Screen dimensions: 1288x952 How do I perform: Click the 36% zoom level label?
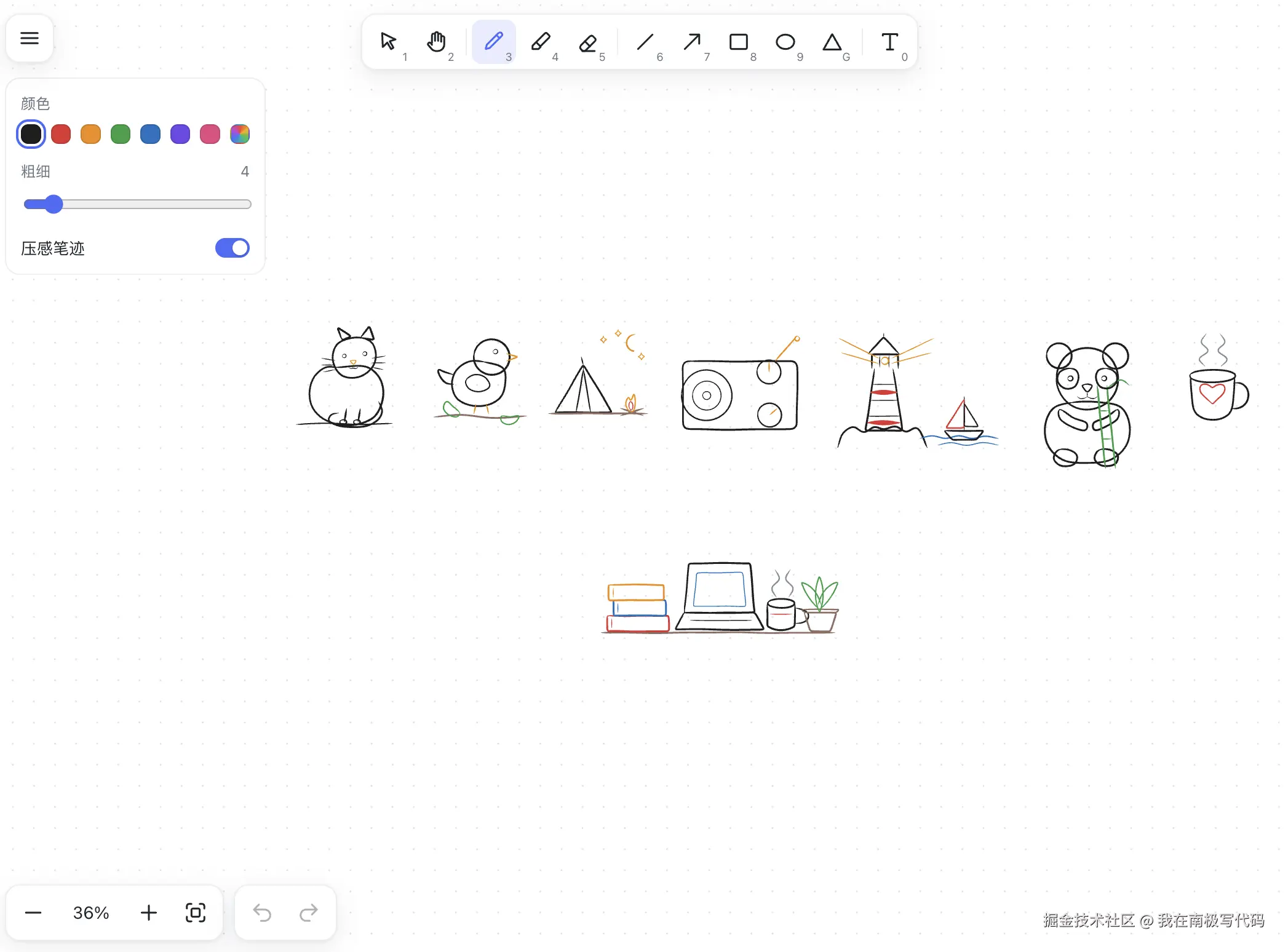tap(91, 913)
